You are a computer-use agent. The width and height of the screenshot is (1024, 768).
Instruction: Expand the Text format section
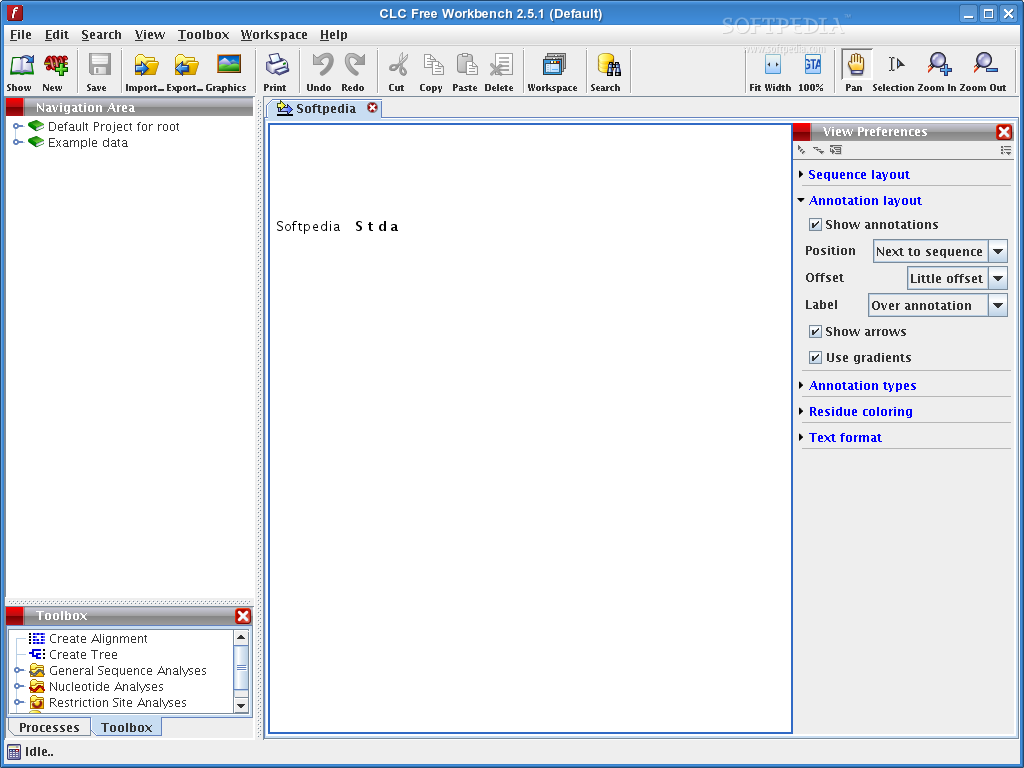tap(802, 438)
